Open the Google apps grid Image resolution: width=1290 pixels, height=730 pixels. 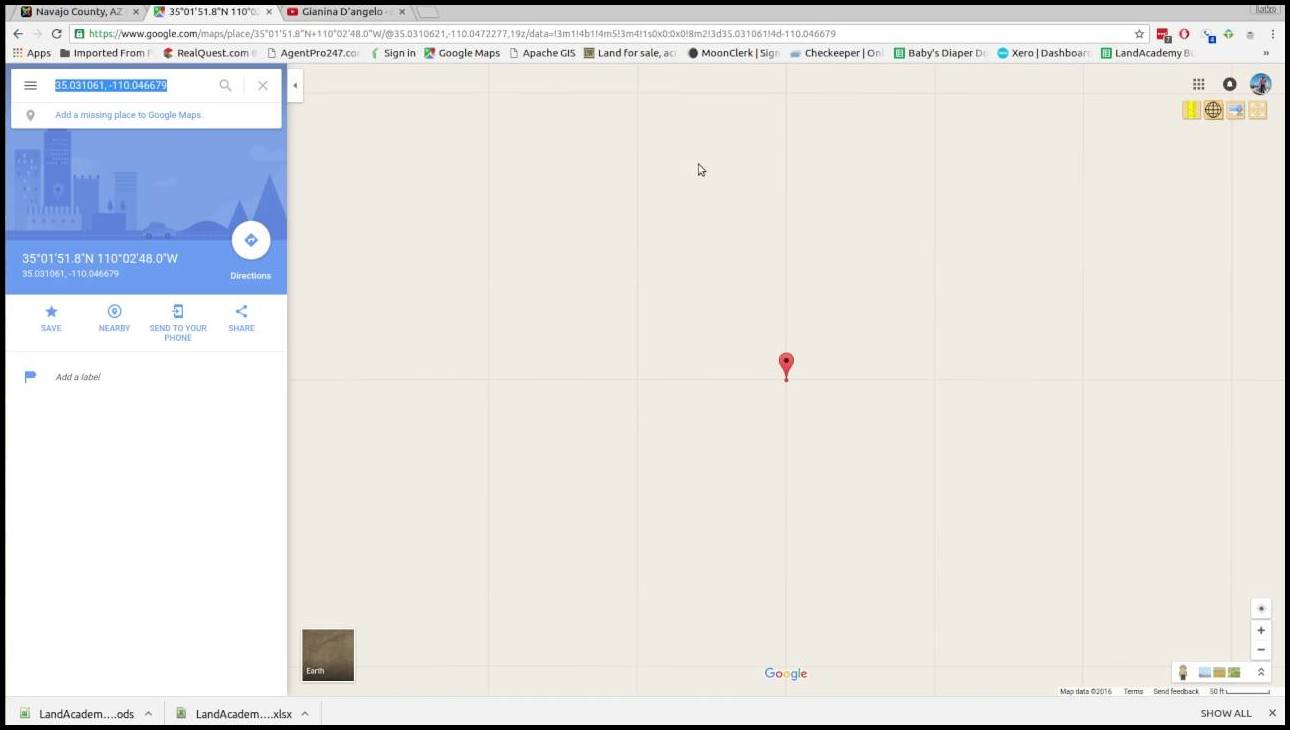1198,85
